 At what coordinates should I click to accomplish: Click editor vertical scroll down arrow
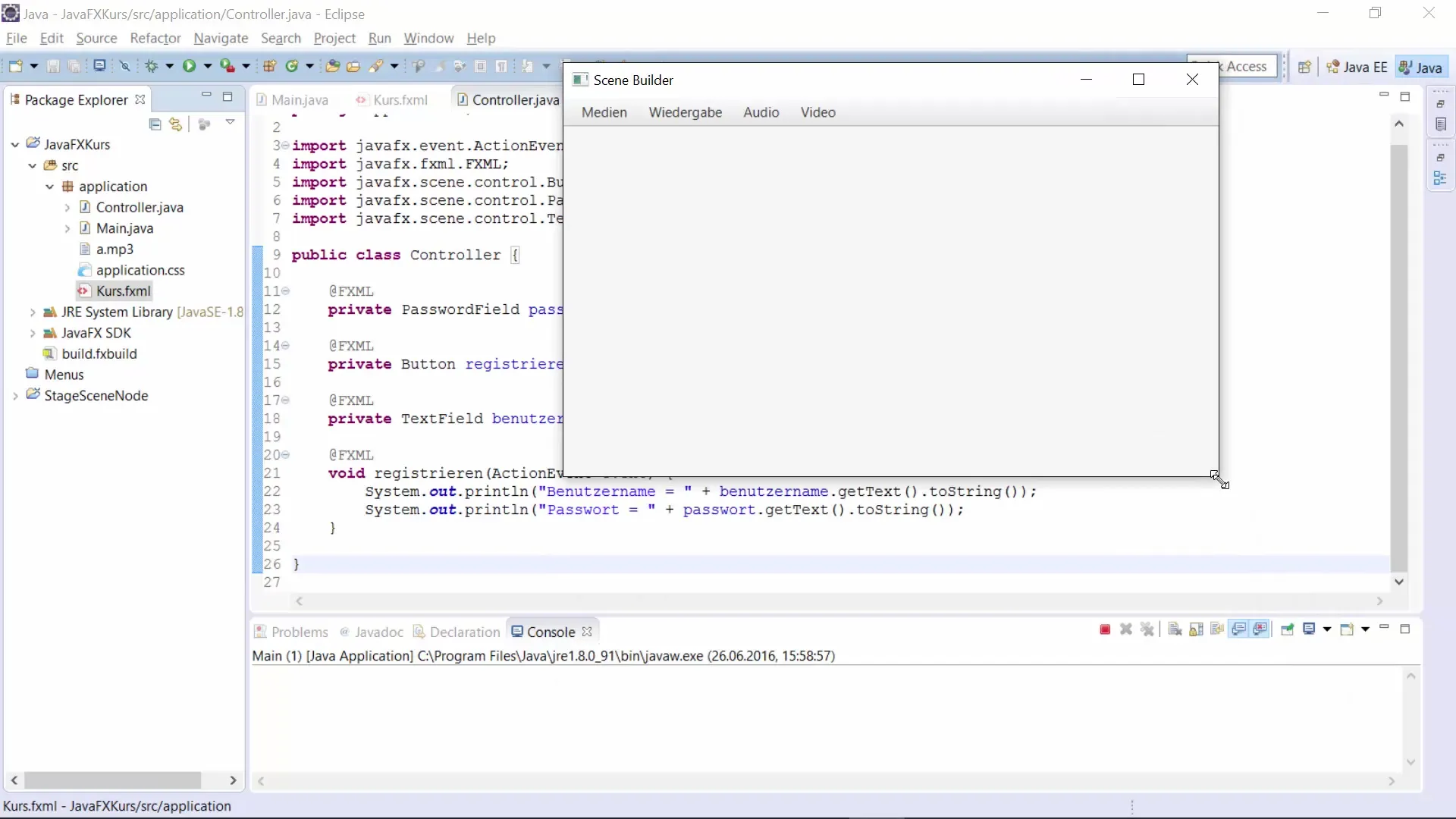point(1399,582)
